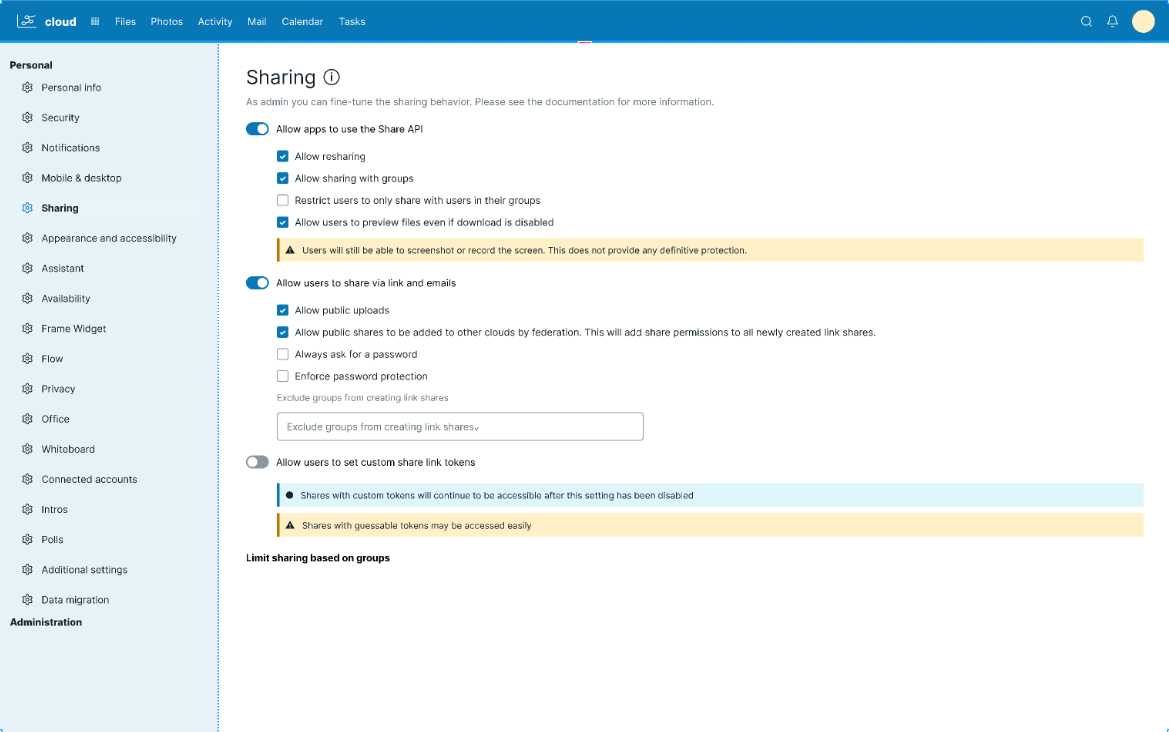Click the gear icon beside Privacy
The image size is (1169, 732).
coord(28,389)
